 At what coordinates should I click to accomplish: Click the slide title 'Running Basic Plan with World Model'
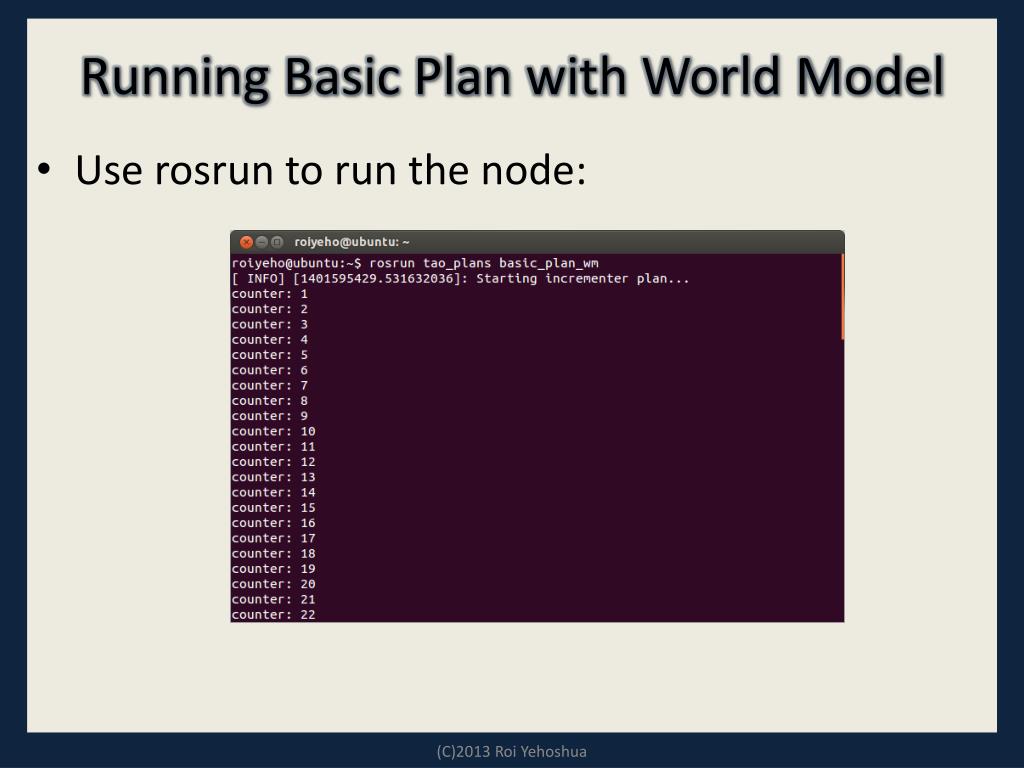513,77
